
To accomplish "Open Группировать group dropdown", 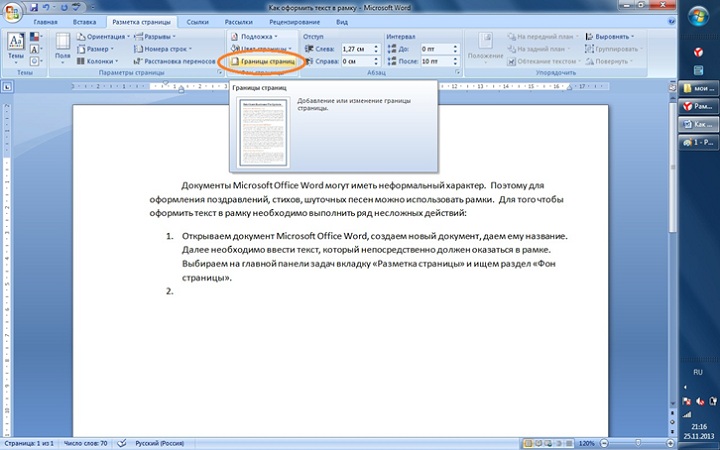I will [613, 49].
